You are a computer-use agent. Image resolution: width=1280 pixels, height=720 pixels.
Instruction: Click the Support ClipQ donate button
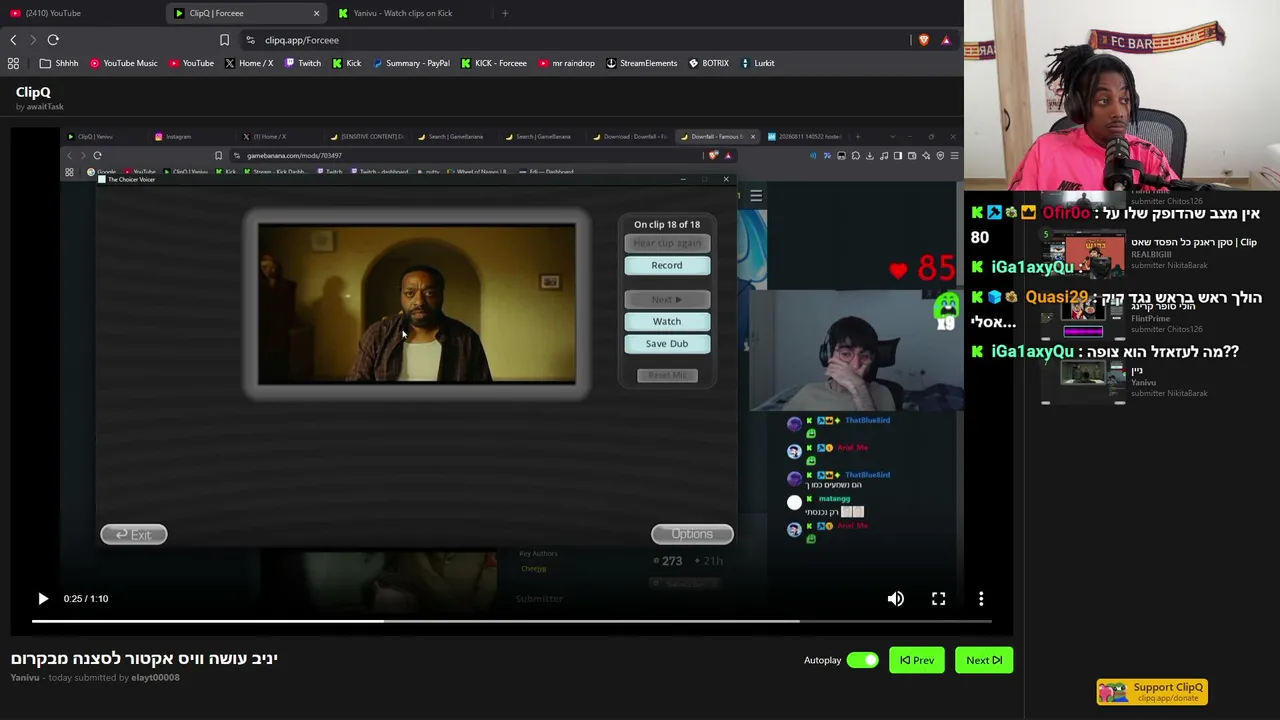click(x=1152, y=691)
